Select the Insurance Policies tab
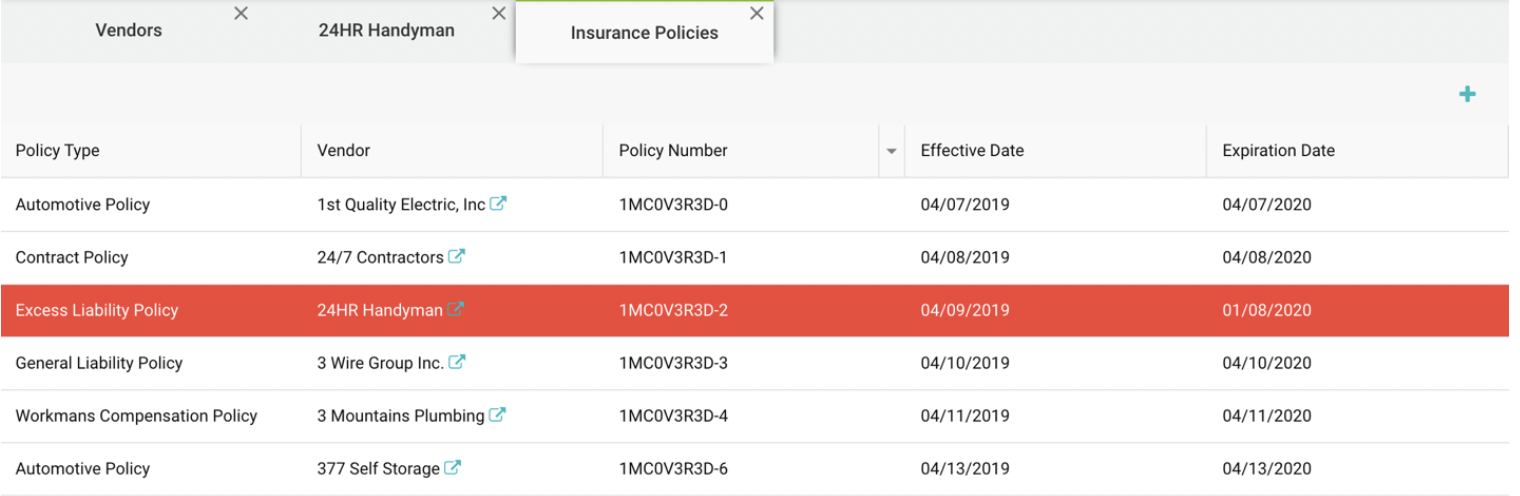This screenshot has height=496, width=1520. point(644,32)
